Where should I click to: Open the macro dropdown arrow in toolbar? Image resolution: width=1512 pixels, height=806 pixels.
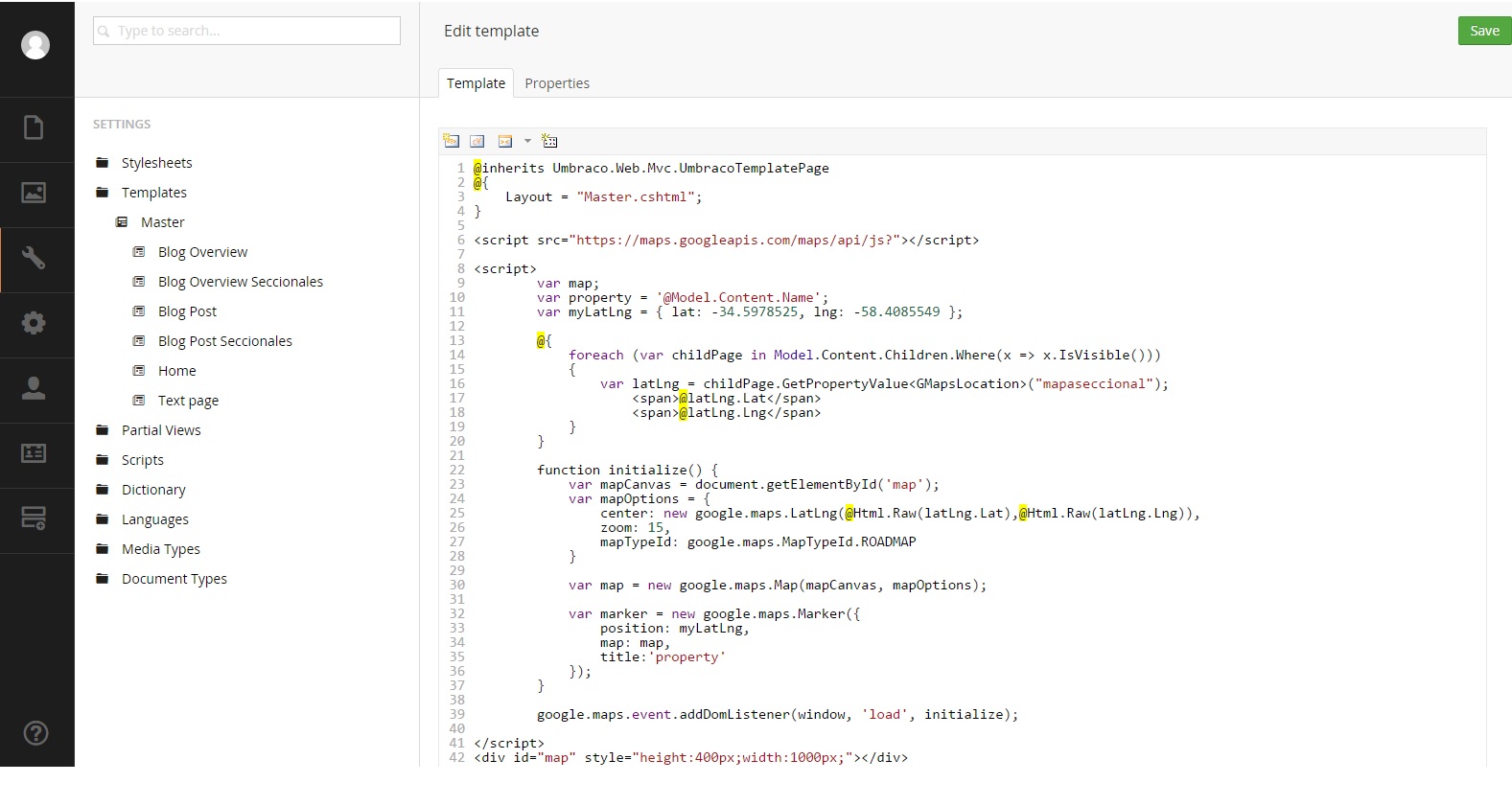527,141
